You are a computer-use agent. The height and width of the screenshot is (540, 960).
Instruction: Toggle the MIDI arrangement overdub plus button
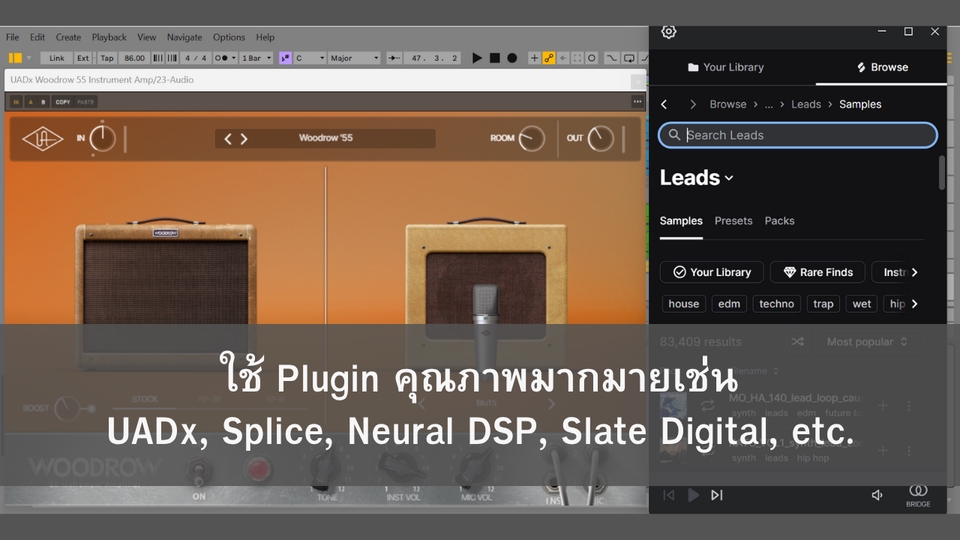coord(534,58)
